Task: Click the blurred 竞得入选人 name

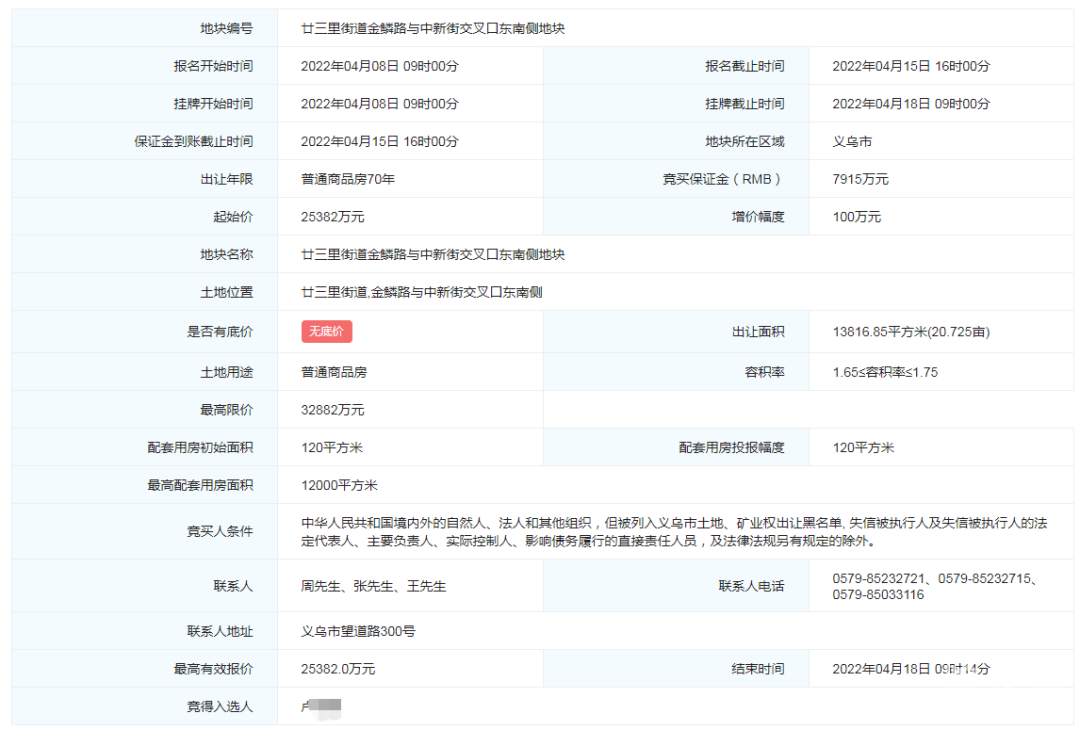Action: (x=321, y=707)
